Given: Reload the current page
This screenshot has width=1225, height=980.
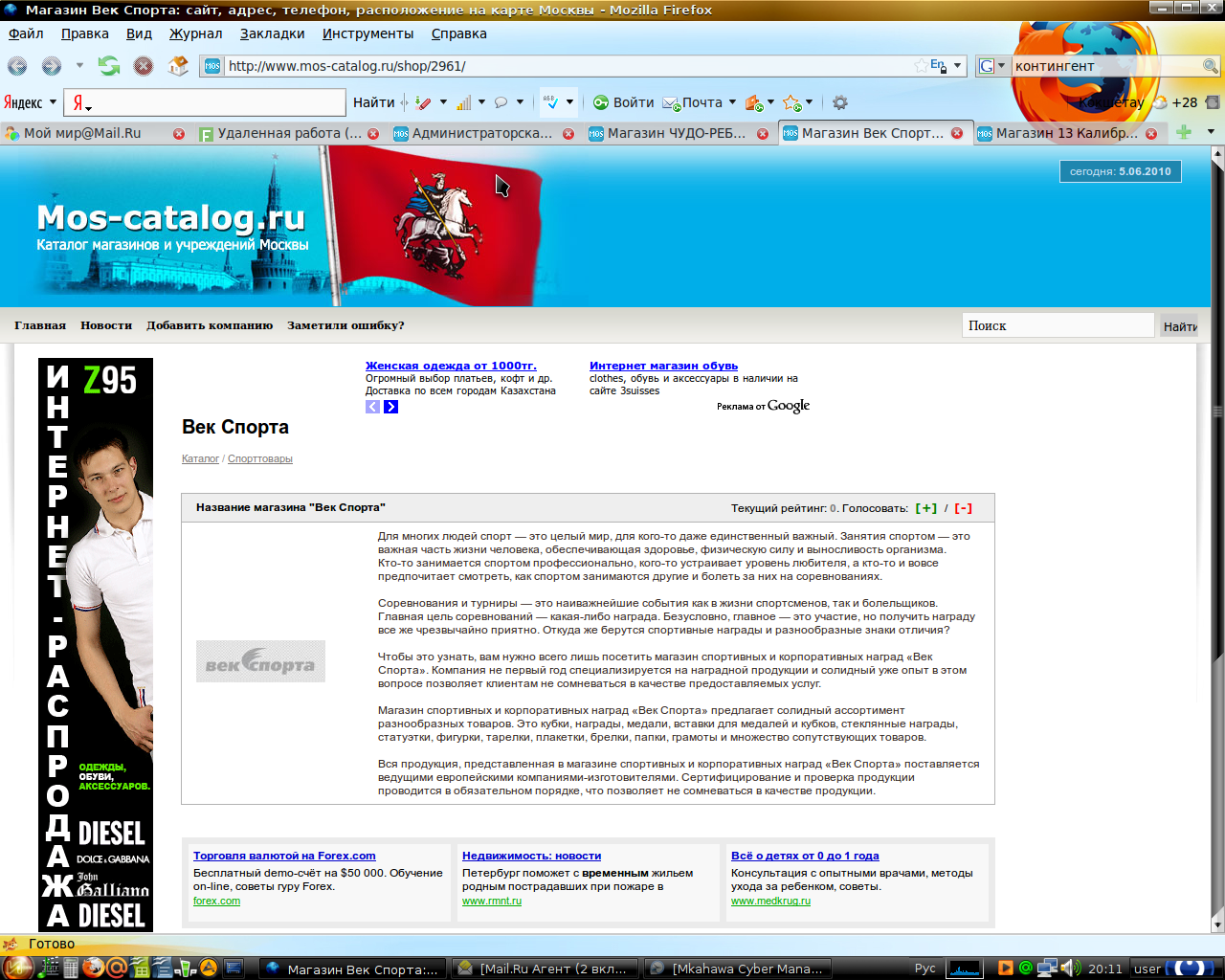Looking at the screenshot, I should [109, 66].
